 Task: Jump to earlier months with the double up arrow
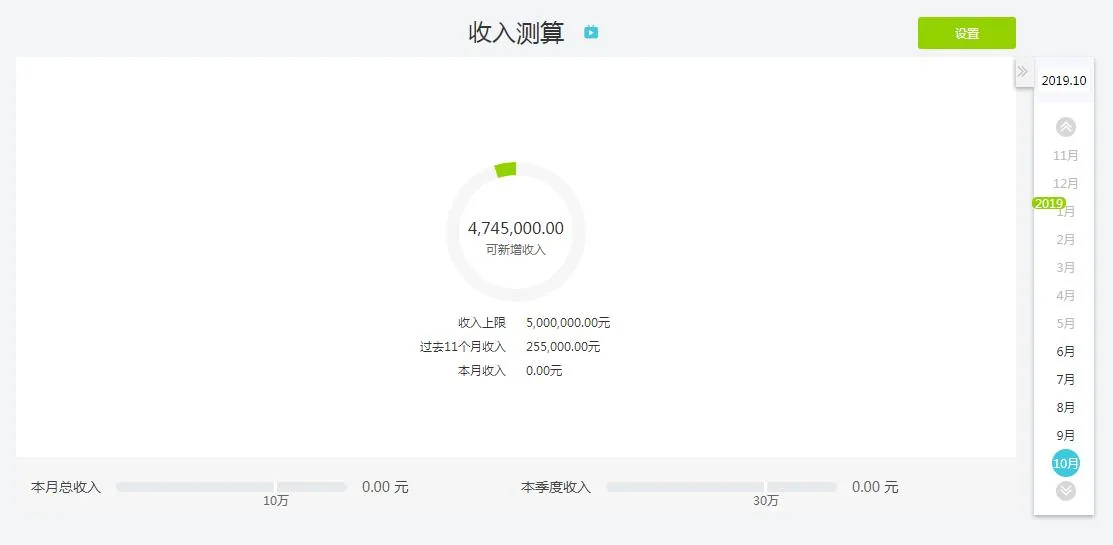1065,127
